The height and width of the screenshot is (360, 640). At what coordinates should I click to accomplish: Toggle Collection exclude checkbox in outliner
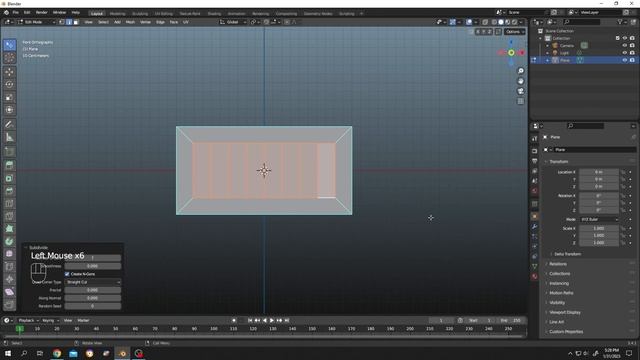coord(617,38)
